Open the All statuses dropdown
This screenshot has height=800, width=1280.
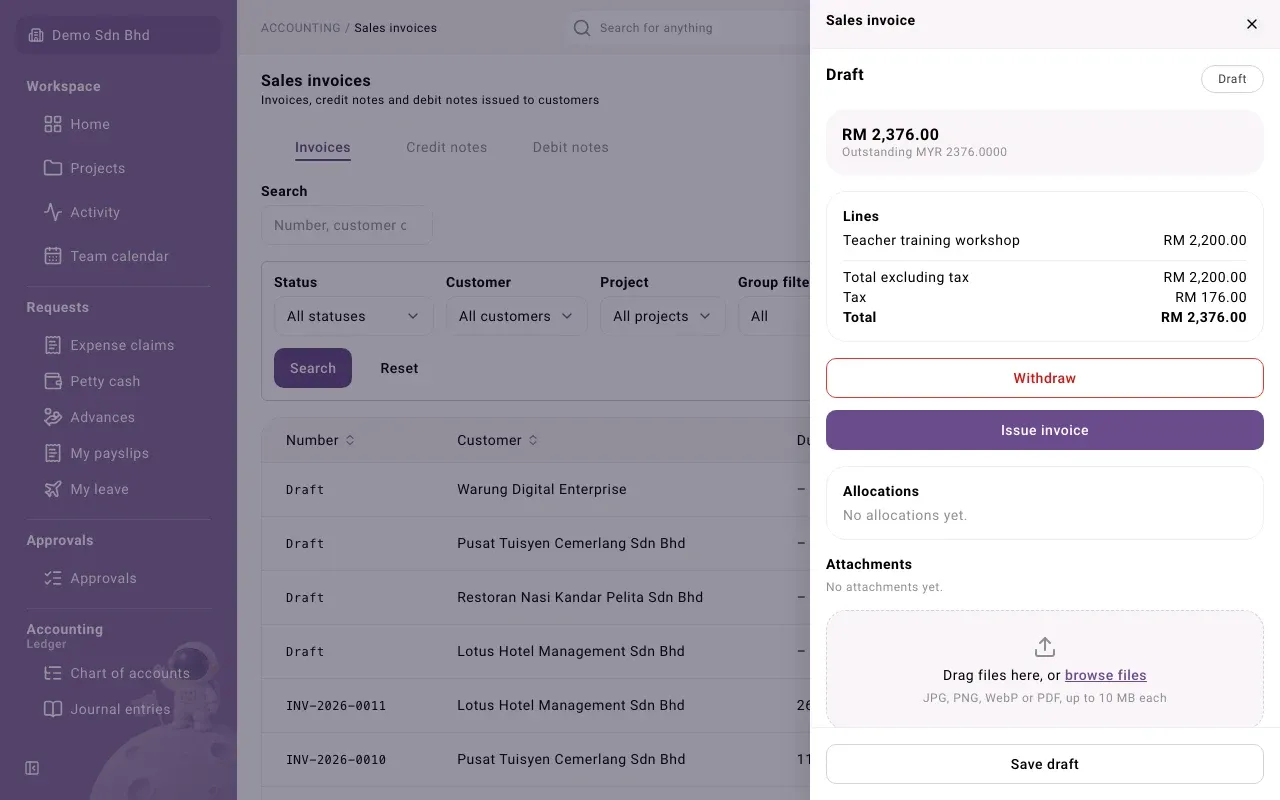tap(353, 316)
